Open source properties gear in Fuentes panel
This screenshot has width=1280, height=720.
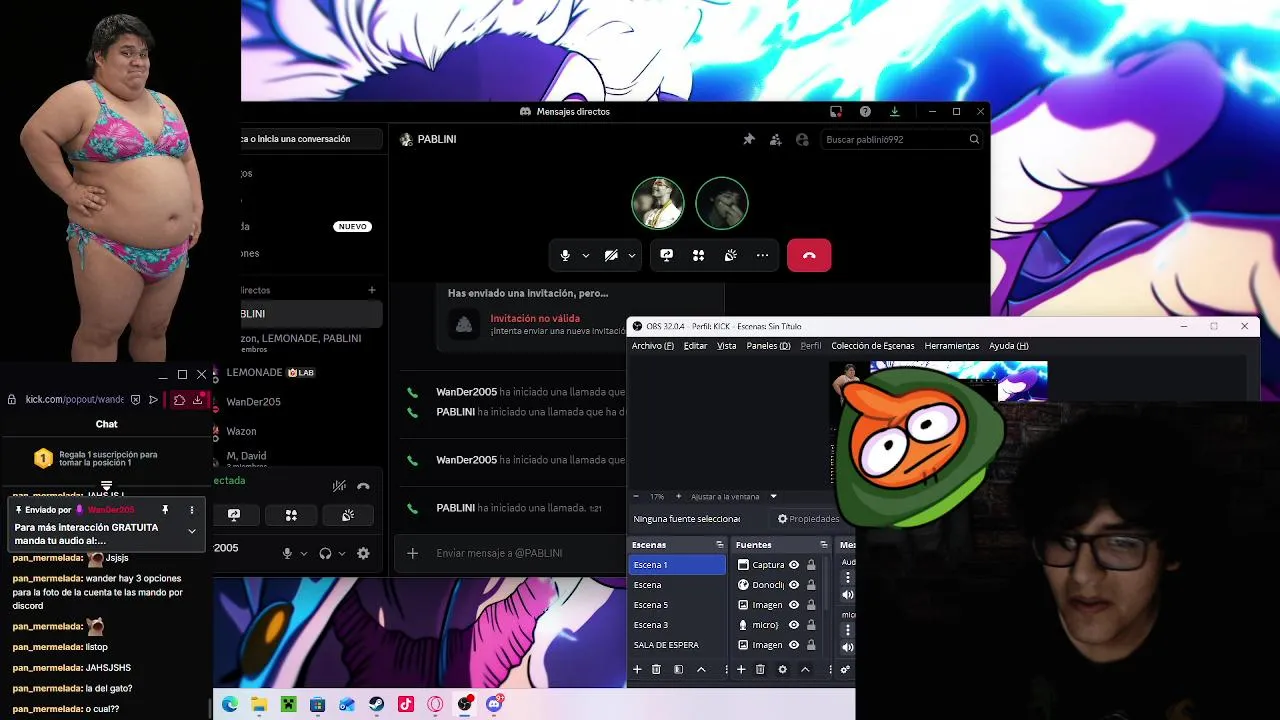tap(783, 670)
